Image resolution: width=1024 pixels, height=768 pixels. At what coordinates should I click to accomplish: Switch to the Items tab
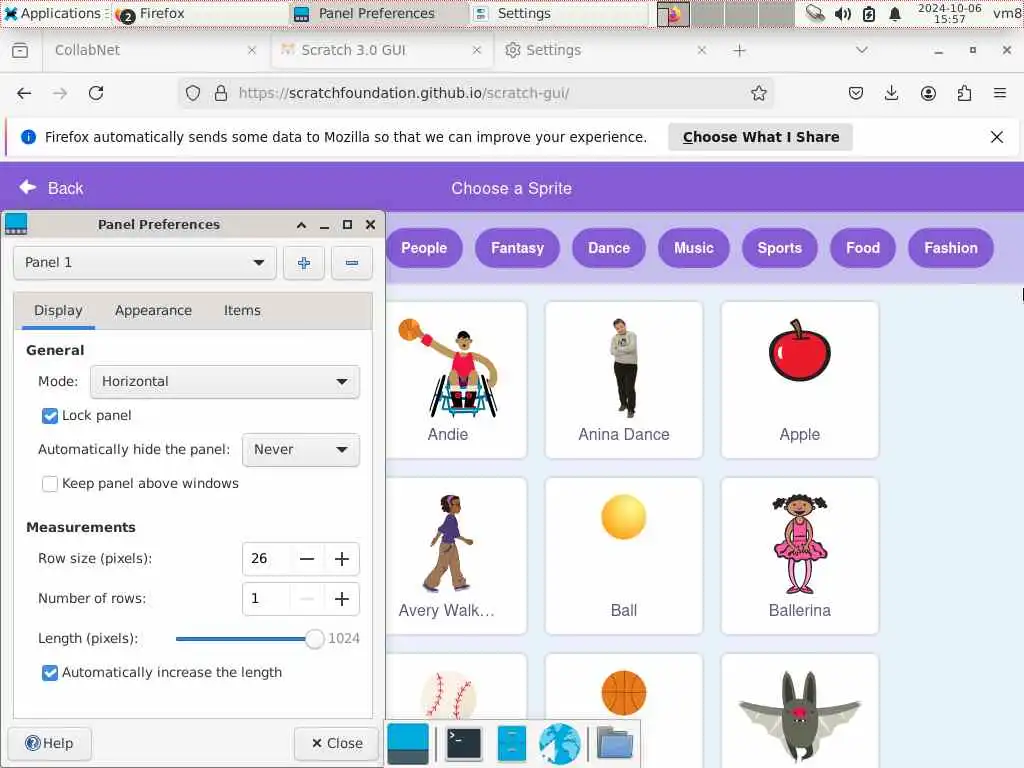pyautogui.click(x=242, y=311)
